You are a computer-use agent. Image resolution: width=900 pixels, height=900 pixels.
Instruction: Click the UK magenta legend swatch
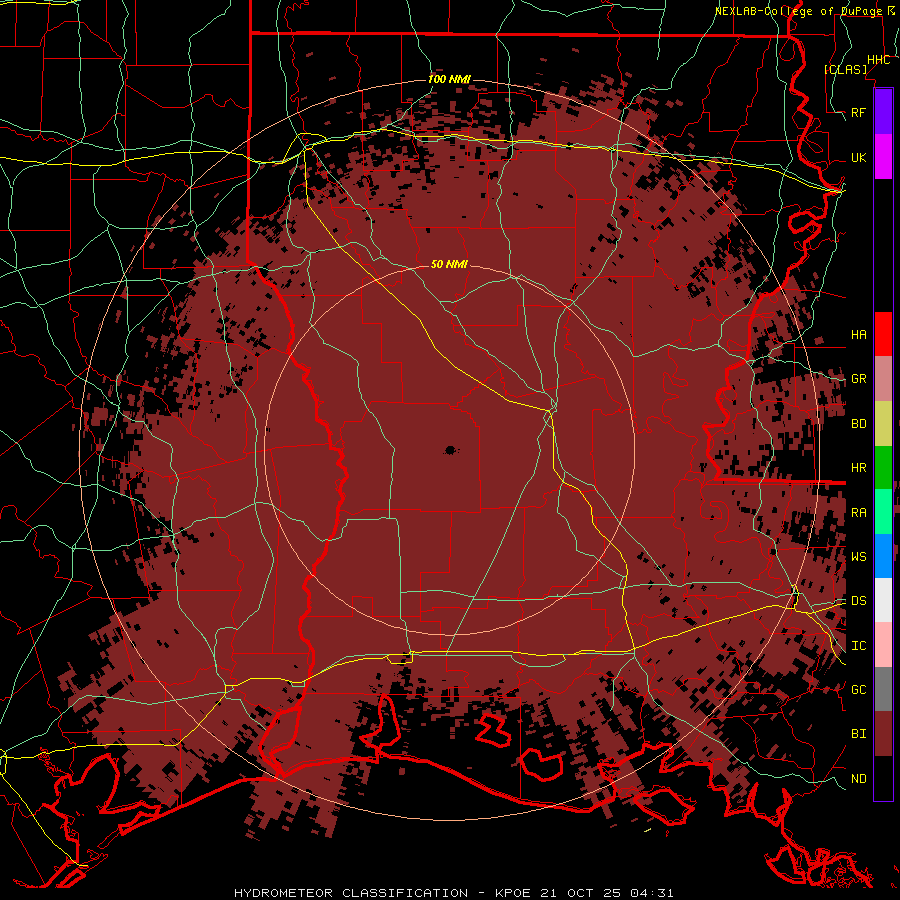point(883,157)
